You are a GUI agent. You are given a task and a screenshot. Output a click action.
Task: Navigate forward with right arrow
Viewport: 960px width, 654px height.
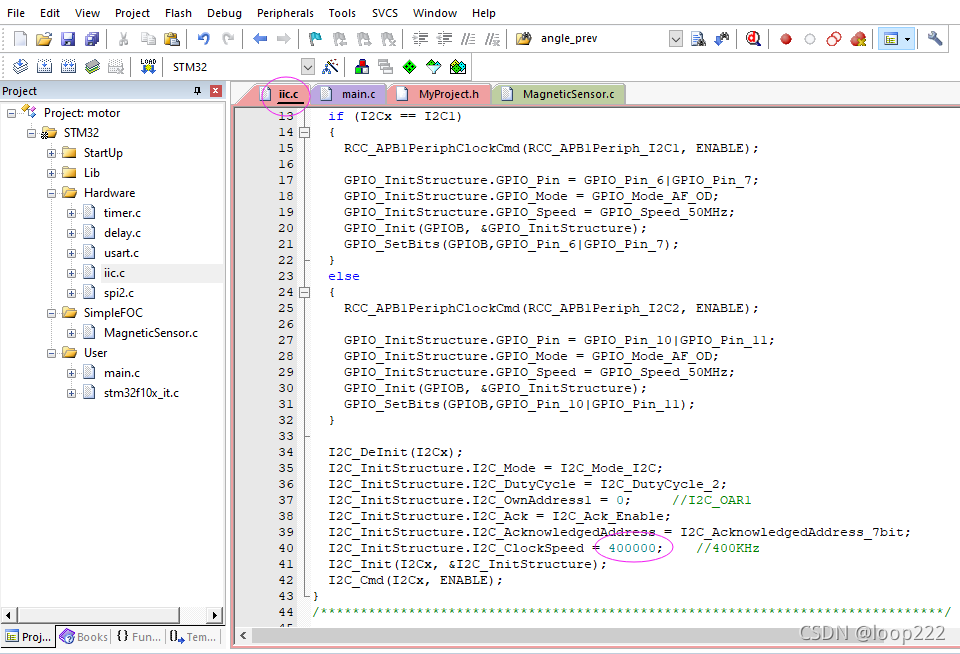(283, 39)
